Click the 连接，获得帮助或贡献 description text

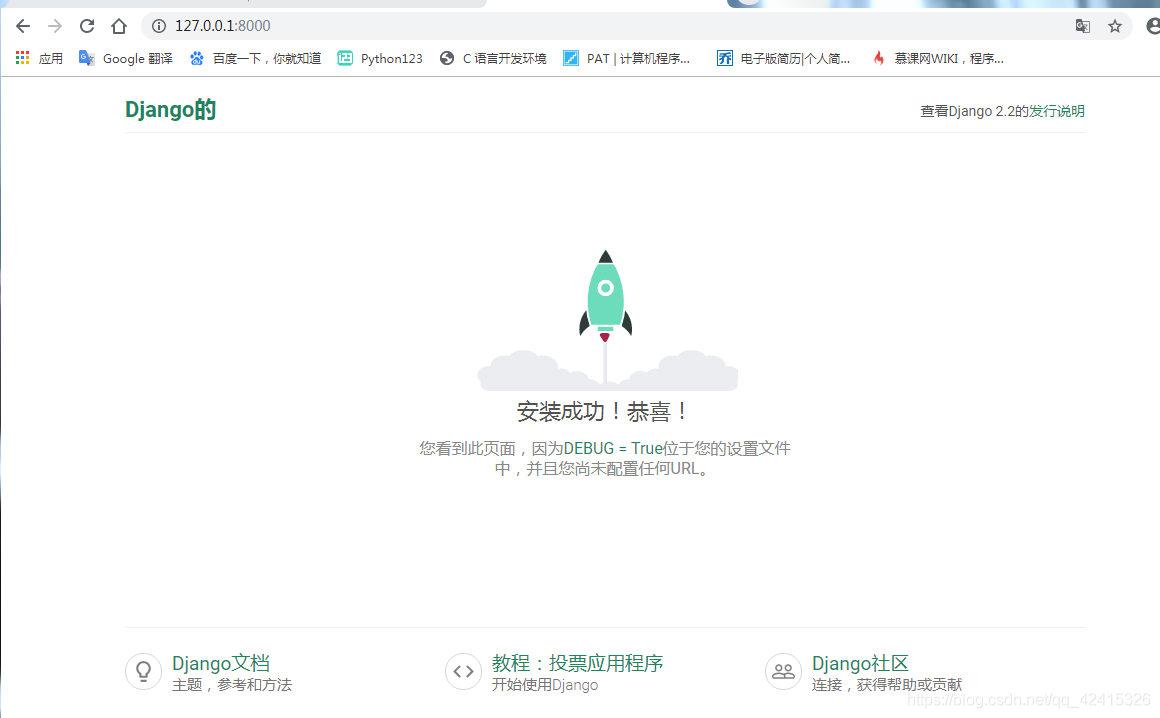[886, 685]
